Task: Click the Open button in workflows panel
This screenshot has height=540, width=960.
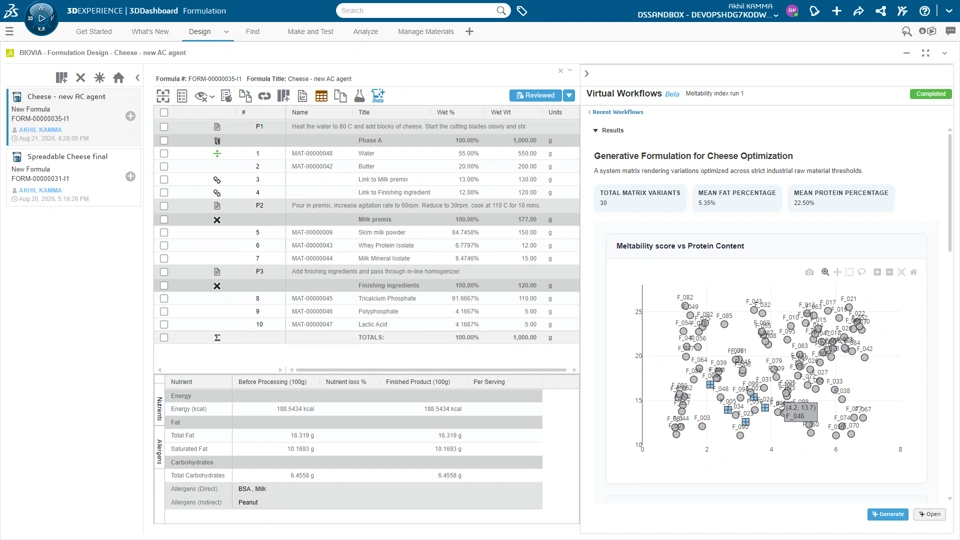Action: point(929,514)
